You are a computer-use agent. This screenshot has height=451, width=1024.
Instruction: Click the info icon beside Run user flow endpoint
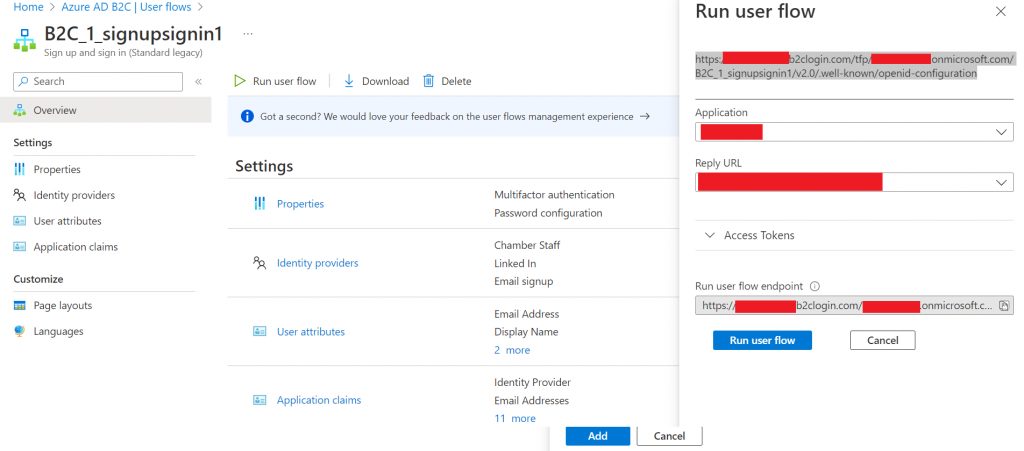815,285
